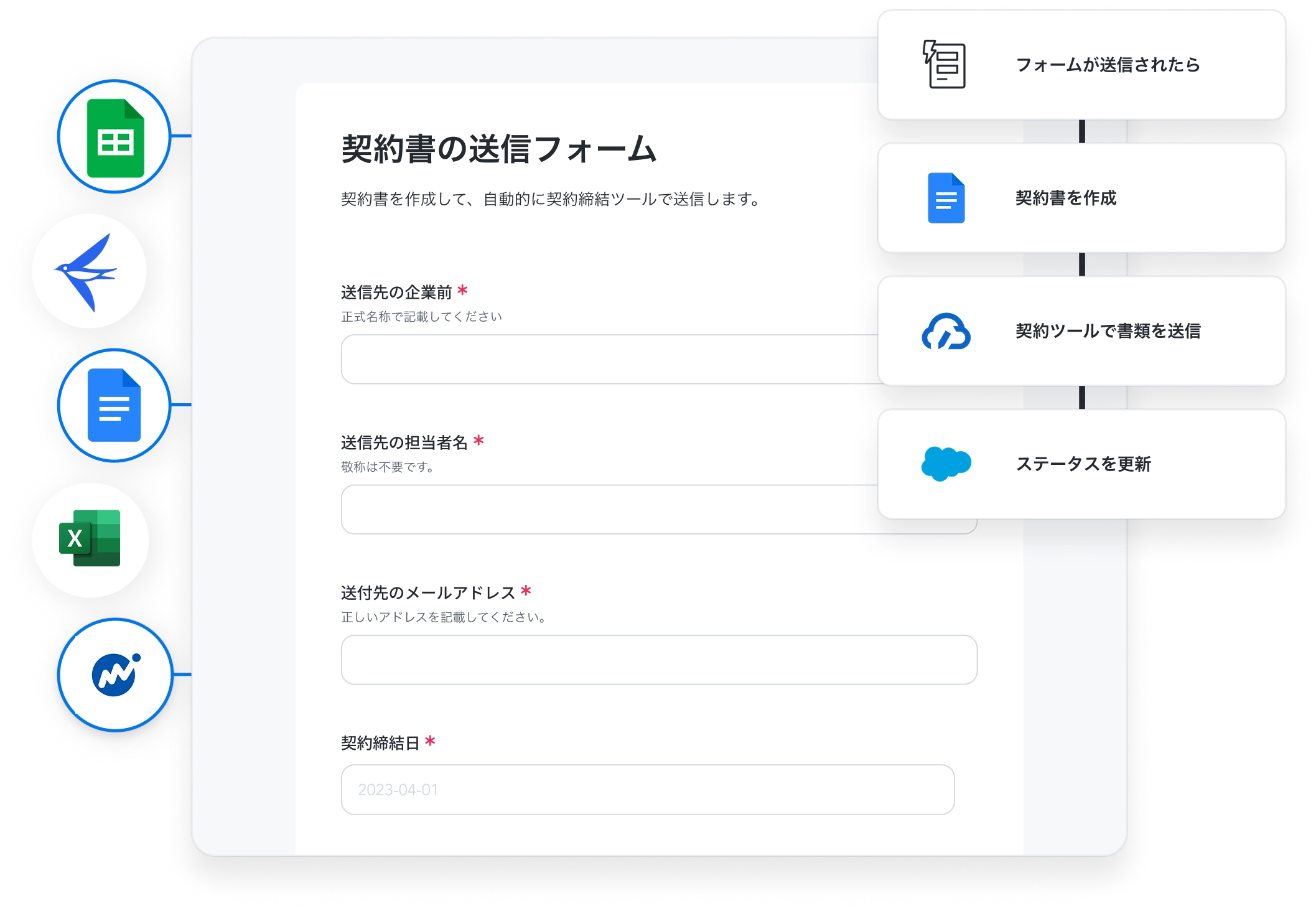Click the 契約書の送信フォーム title
Image resolution: width=1316 pixels, height=906 pixels.
498,149
